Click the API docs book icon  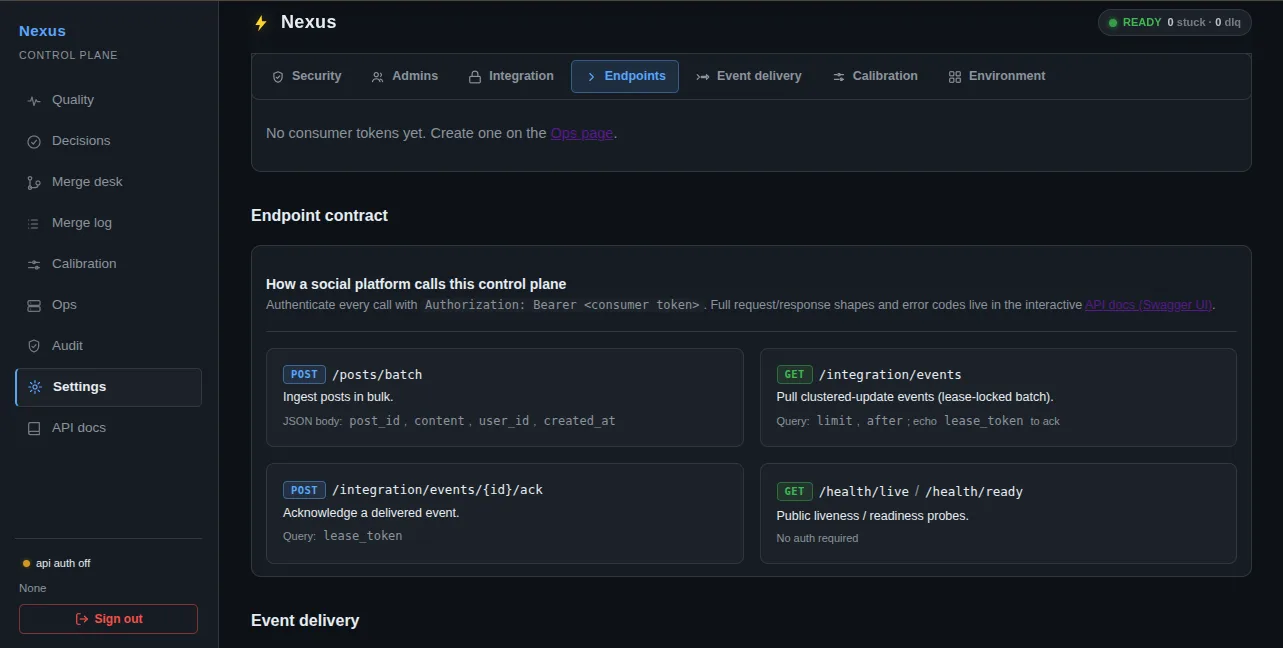click(34, 428)
